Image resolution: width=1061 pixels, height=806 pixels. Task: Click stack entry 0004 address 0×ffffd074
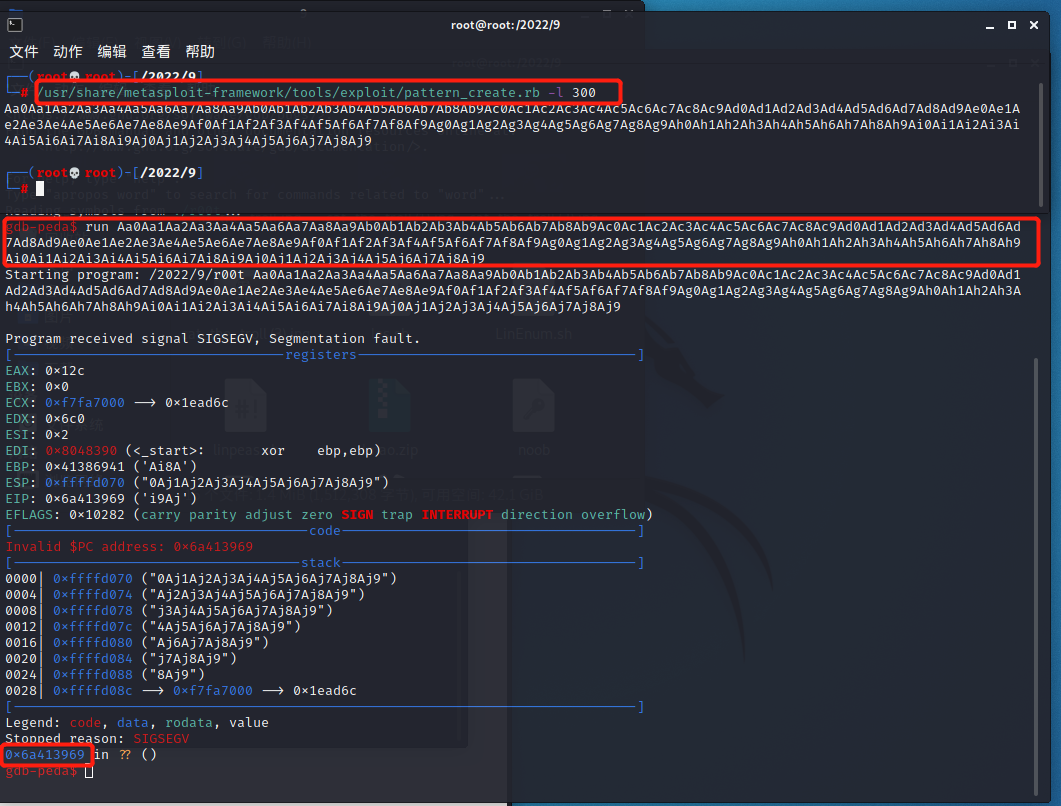[93, 595]
